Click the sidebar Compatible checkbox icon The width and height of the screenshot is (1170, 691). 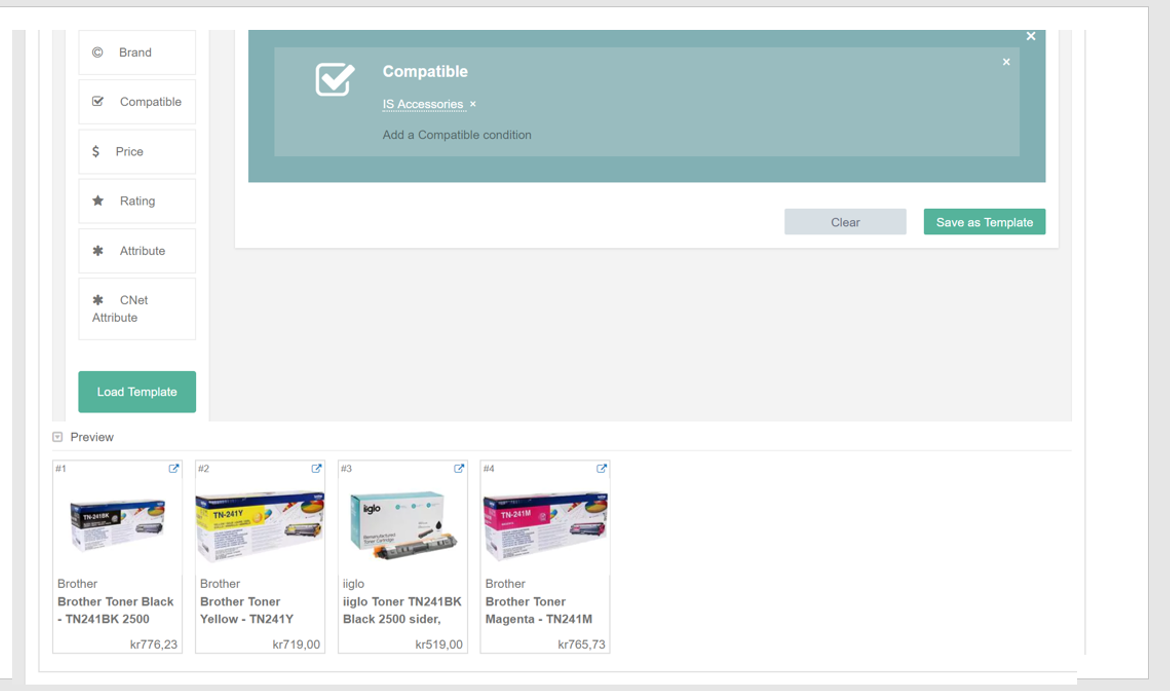(x=98, y=101)
